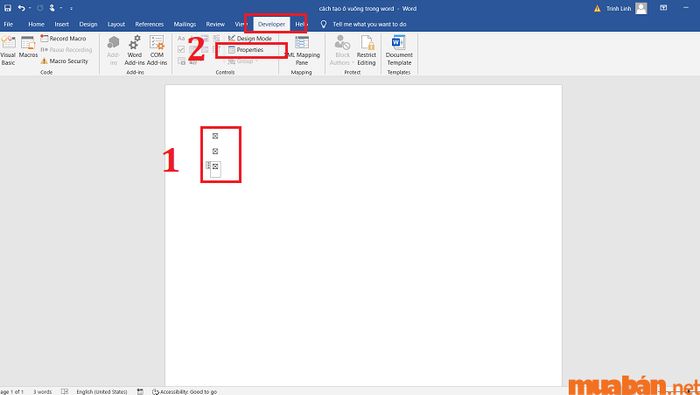Open control Properties
This screenshot has height=395, width=700.
pyautogui.click(x=246, y=50)
